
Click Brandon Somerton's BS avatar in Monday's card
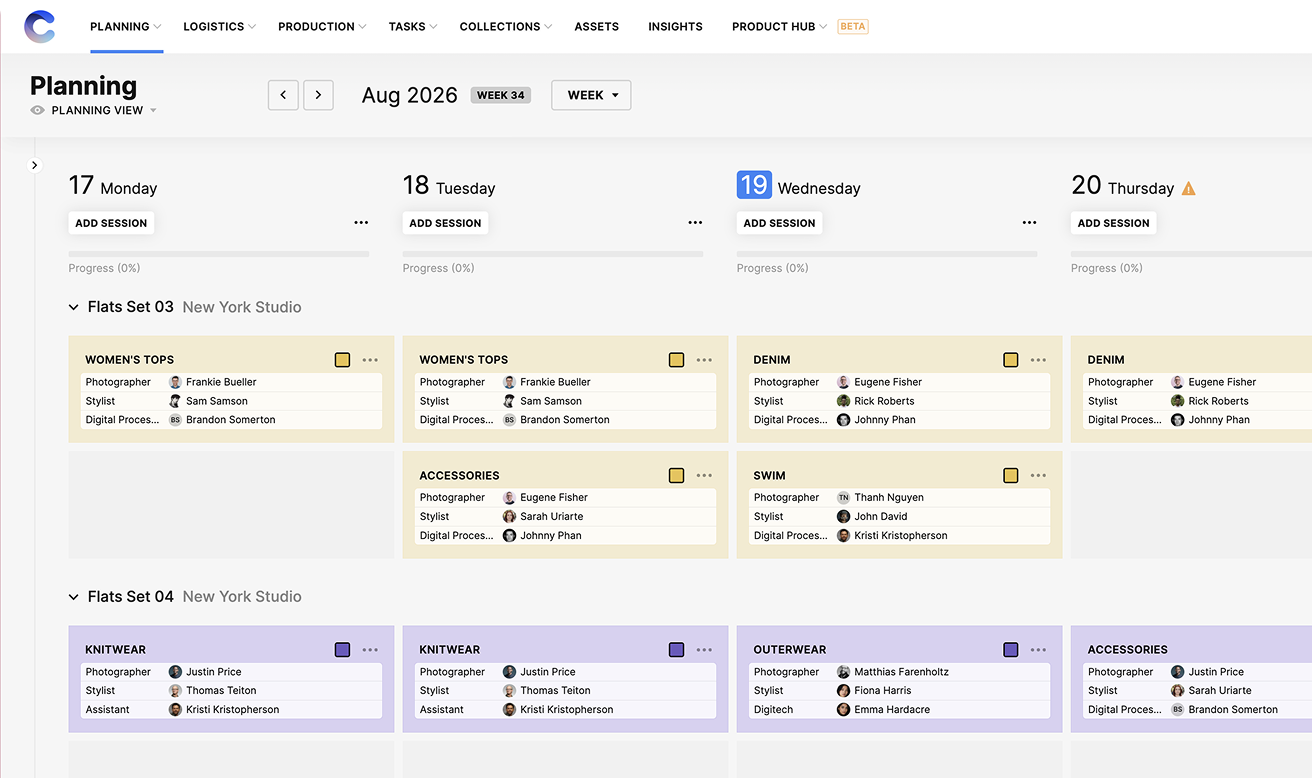[x=175, y=420]
